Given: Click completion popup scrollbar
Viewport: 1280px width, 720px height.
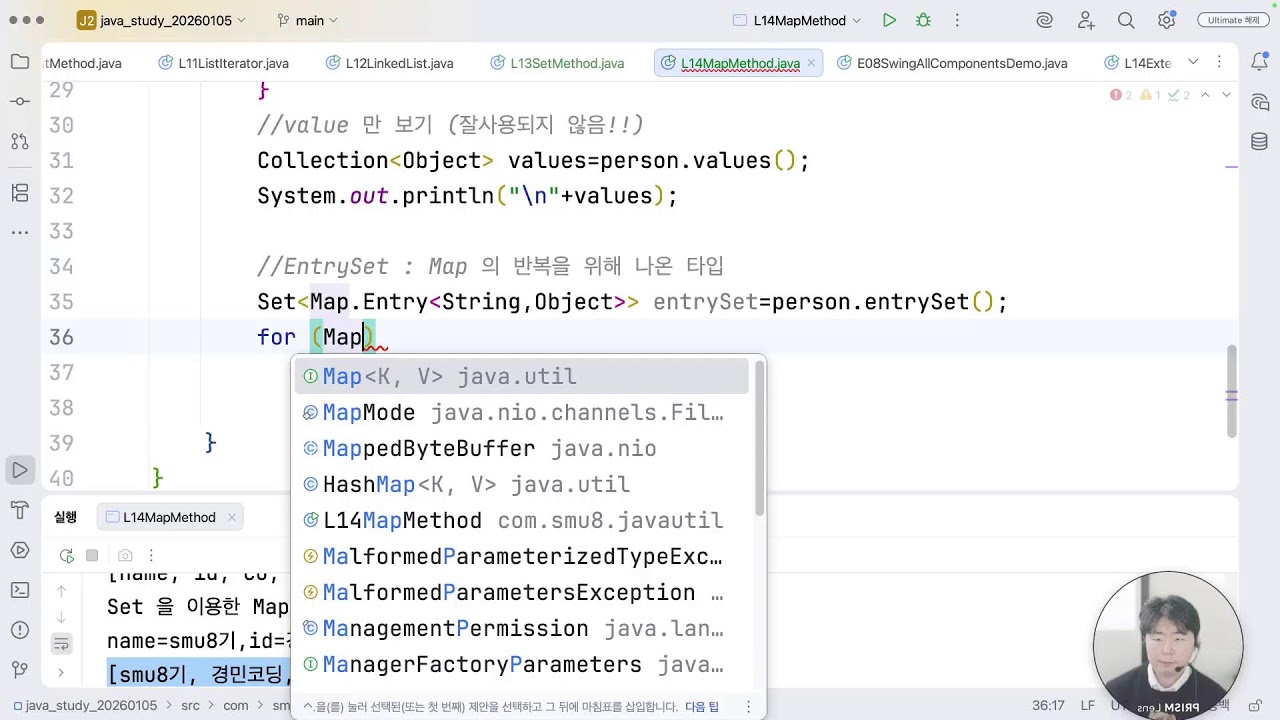Looking at the screenshot, I should [x=759, y=438].
